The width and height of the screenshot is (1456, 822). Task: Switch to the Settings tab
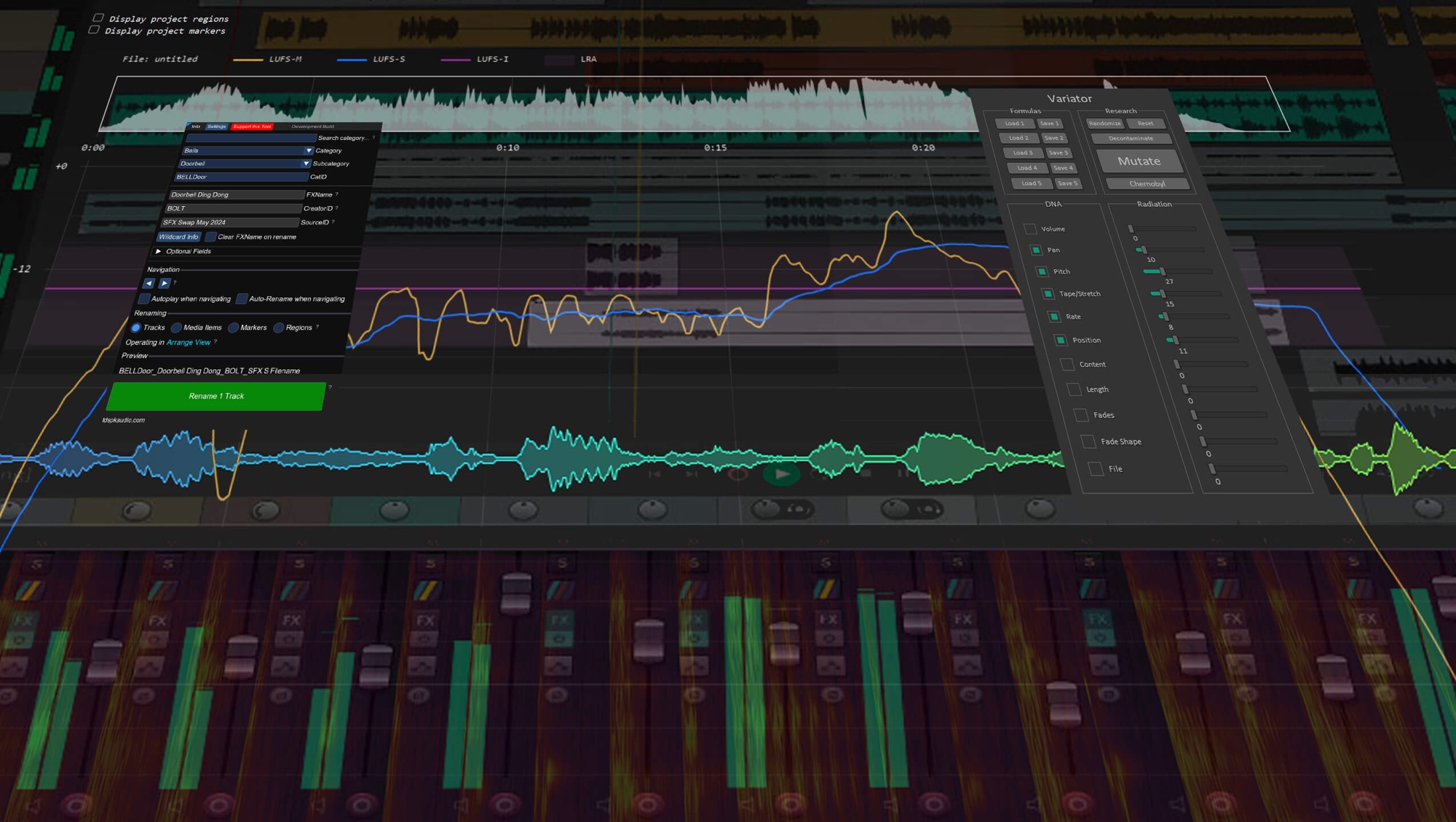[216, 127]
